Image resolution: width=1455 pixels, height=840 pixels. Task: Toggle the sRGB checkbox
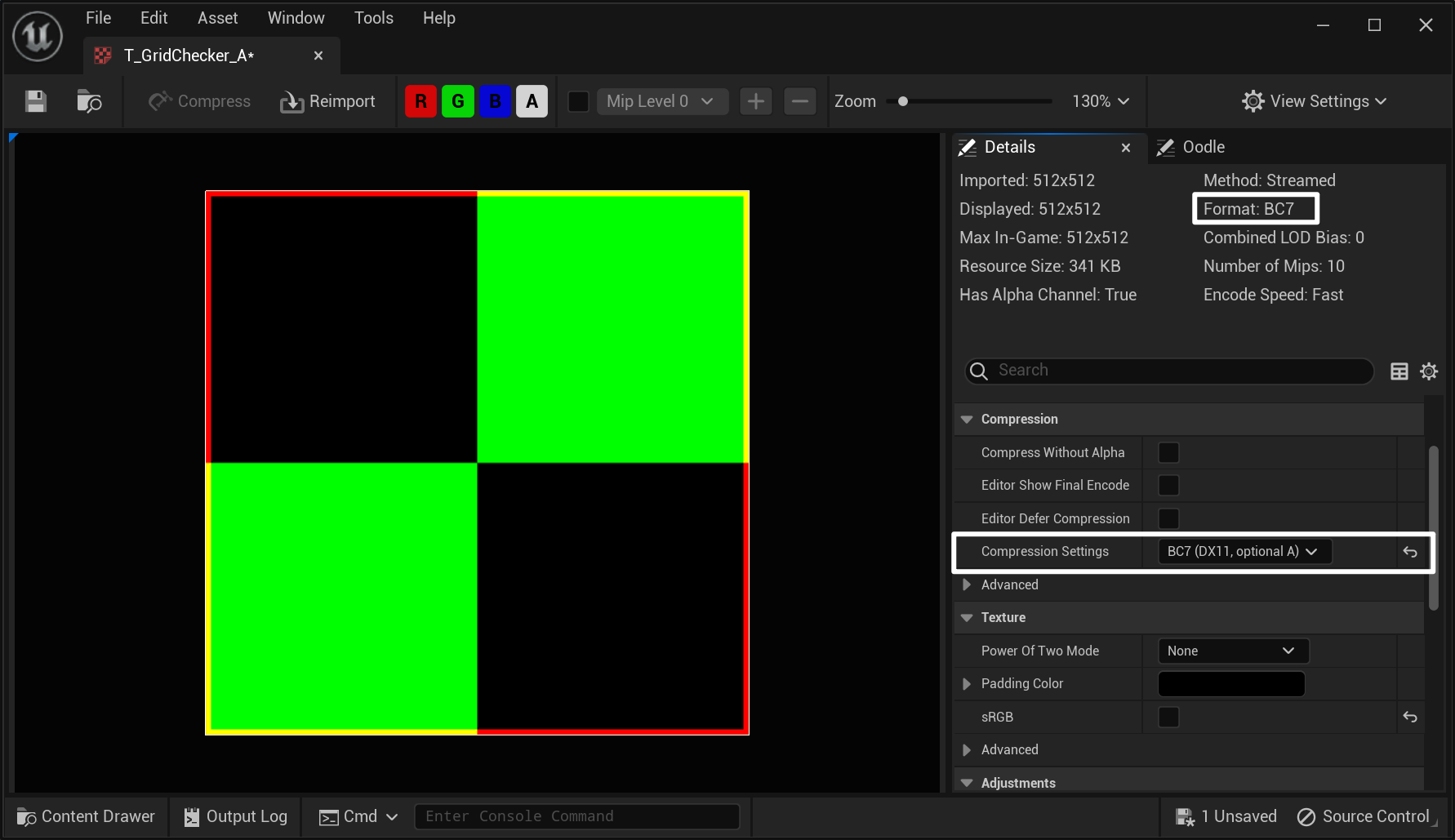click(x=1168, y=717)
